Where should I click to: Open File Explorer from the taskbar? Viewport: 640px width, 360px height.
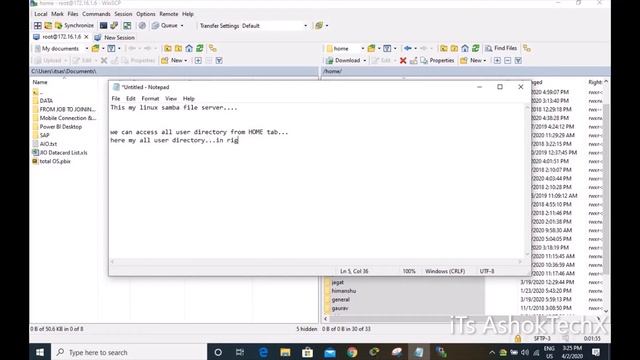pos(285,352)
